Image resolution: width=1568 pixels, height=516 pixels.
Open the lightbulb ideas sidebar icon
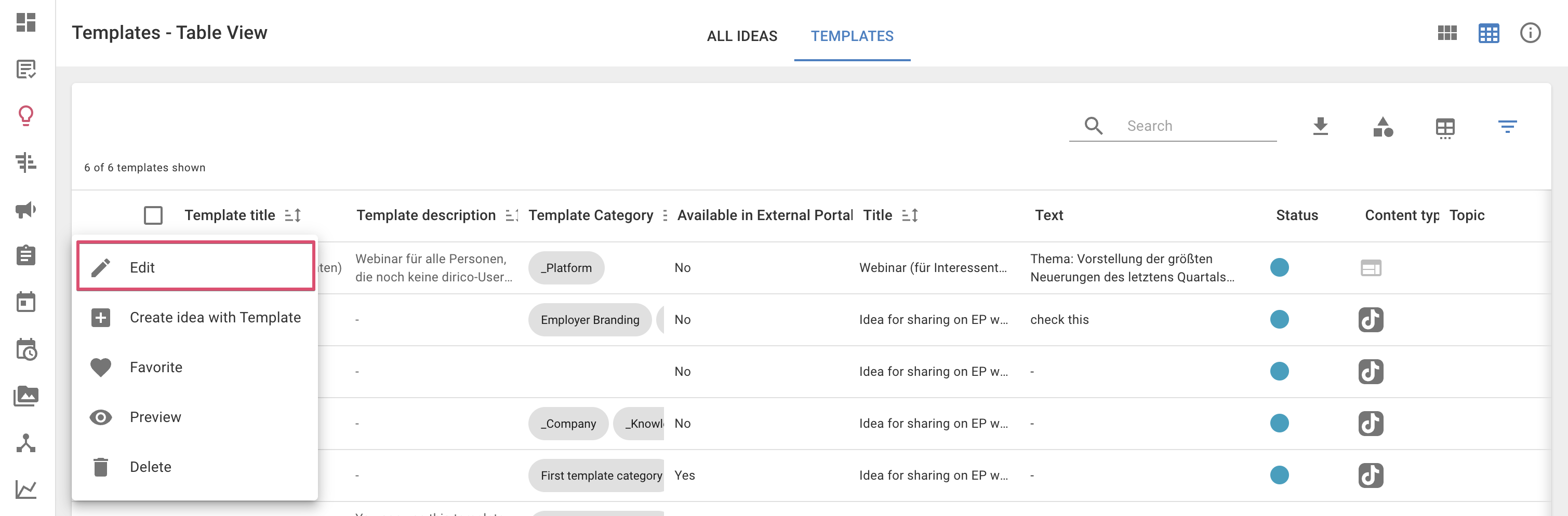(x=25, y=116)
